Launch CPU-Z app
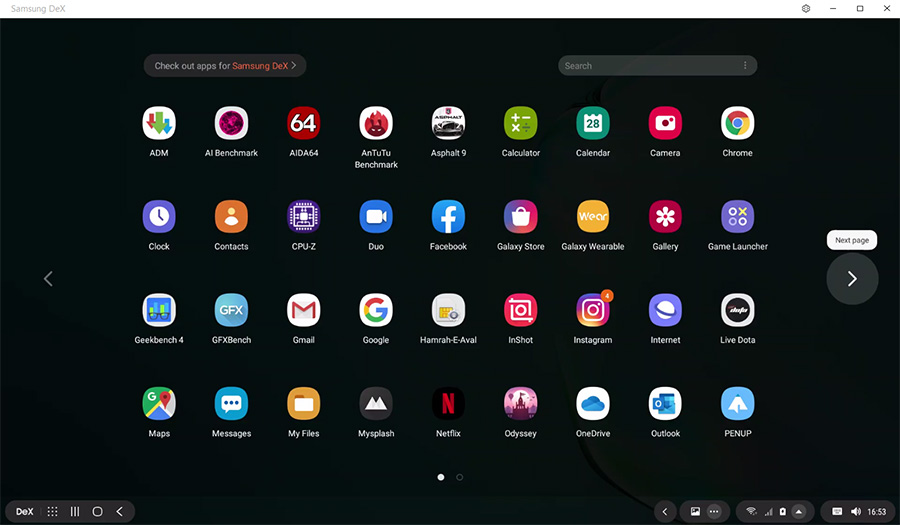 pyautogui.click(x=304, y=216)
